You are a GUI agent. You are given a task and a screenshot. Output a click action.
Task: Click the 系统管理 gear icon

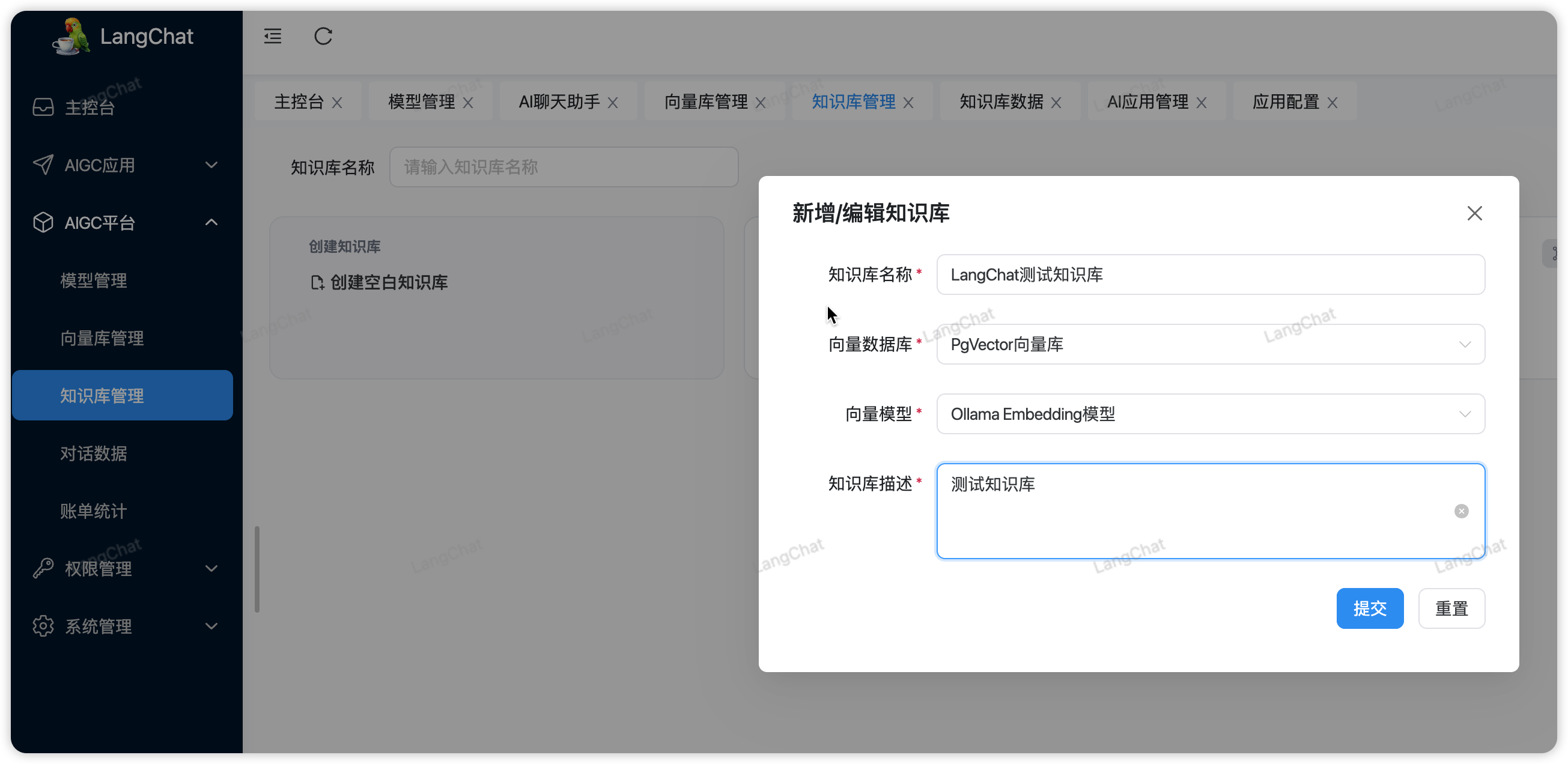(43, 626)
